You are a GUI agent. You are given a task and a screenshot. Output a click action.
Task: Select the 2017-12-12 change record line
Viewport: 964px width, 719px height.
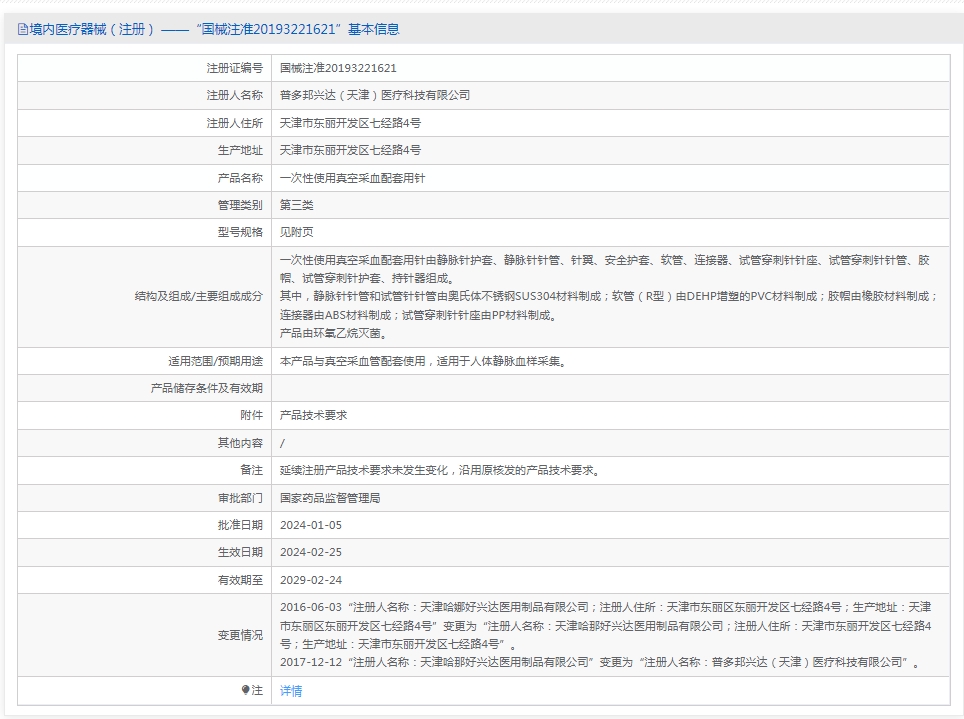(599, 662)
